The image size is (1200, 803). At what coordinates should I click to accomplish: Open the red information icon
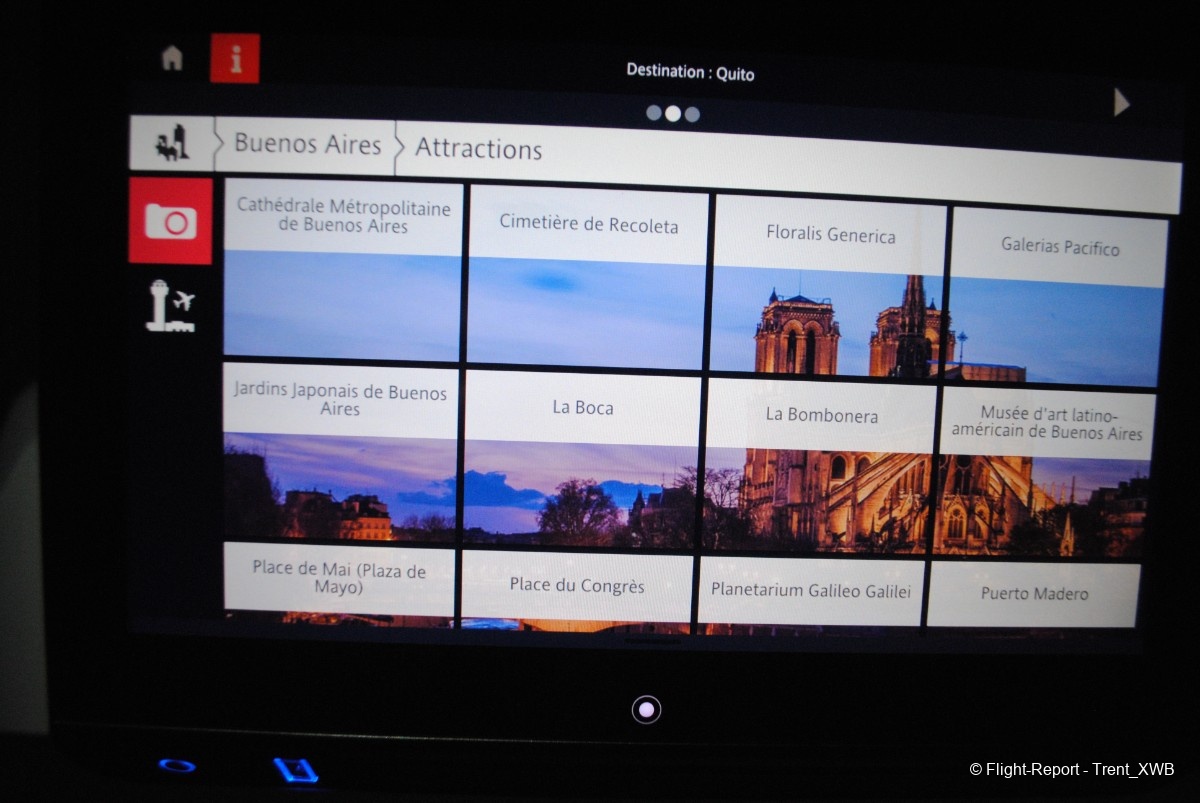(x=235, y=59)
